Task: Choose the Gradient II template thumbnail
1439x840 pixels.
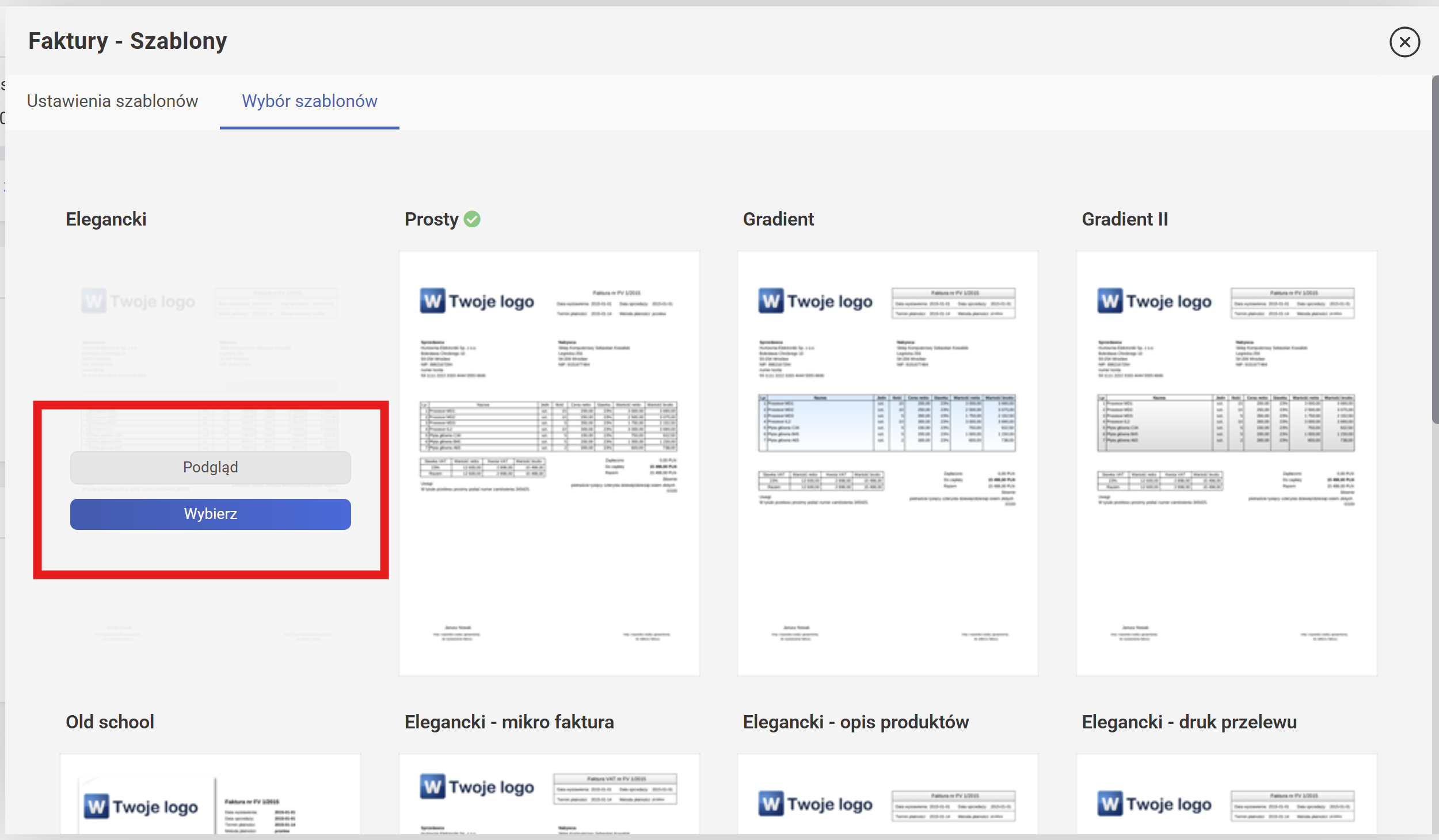Action: pos(1226,463)
